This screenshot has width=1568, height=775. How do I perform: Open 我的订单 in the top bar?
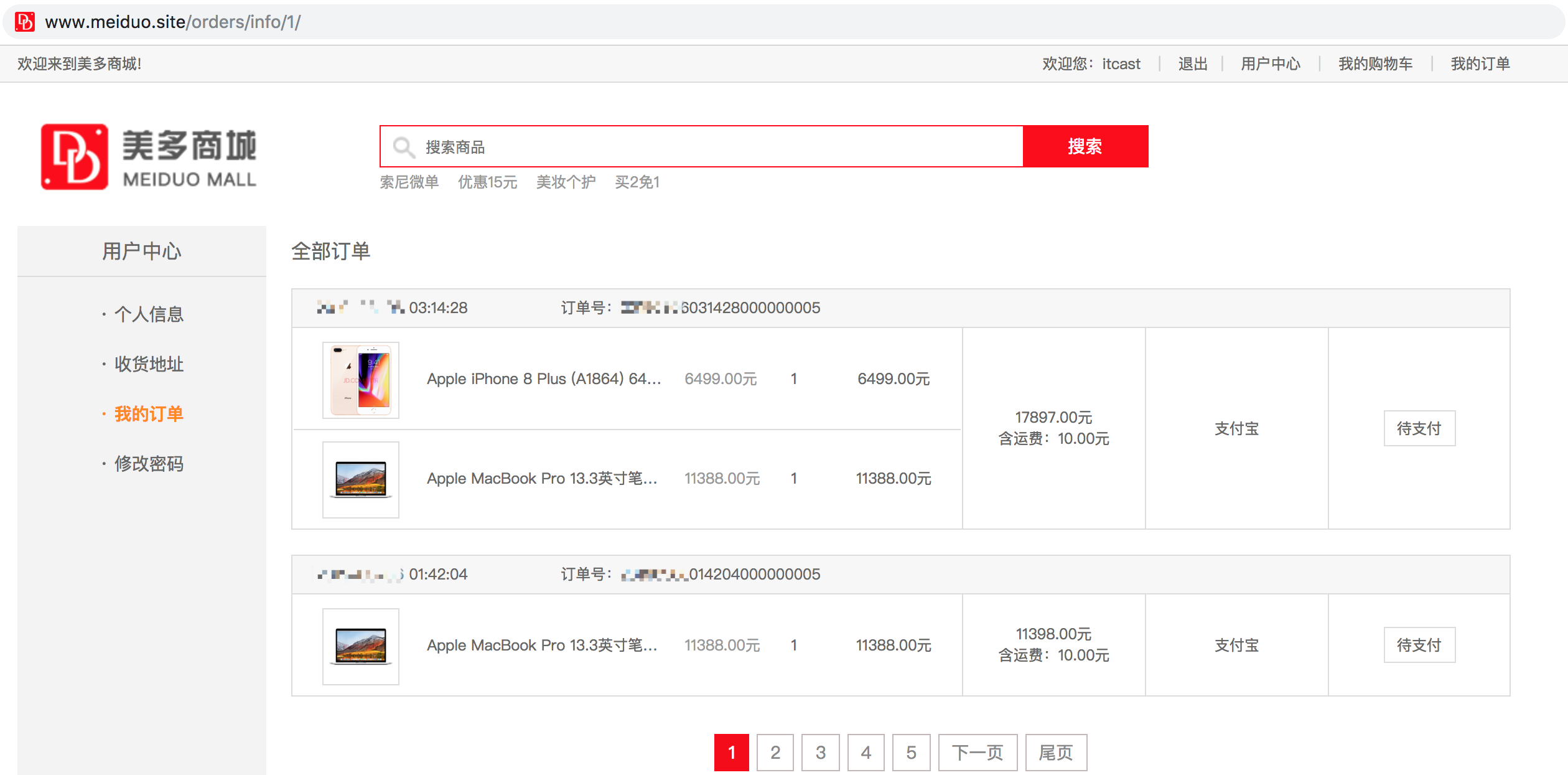pyautogui.click(x=1480, y=63)
